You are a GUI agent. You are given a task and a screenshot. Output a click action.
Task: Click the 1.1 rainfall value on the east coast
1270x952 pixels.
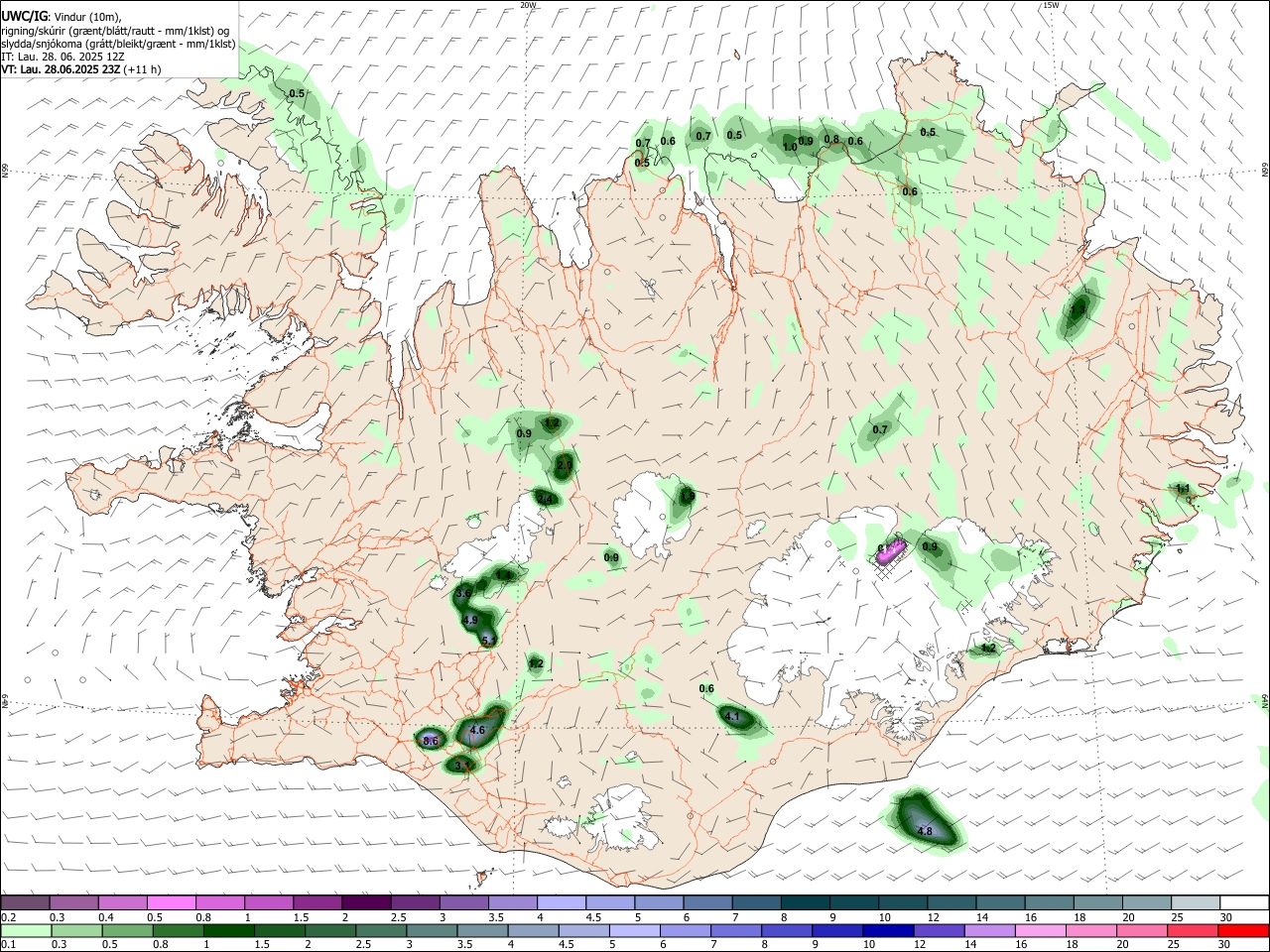(1183, 489)
